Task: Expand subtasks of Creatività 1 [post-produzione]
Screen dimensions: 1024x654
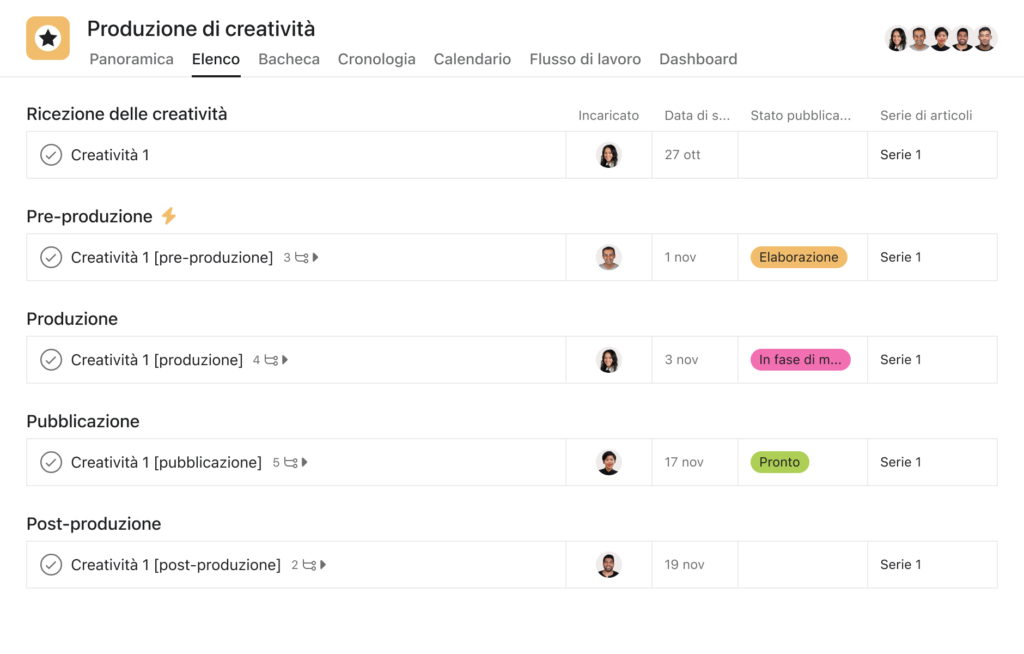Action: [x=324, y=565]
